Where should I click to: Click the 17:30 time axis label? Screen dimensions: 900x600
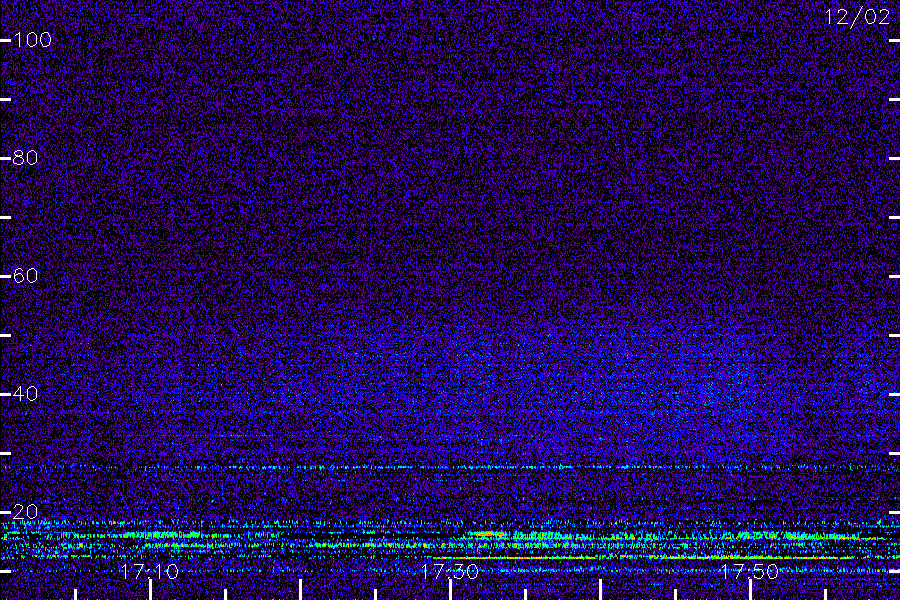450,571
